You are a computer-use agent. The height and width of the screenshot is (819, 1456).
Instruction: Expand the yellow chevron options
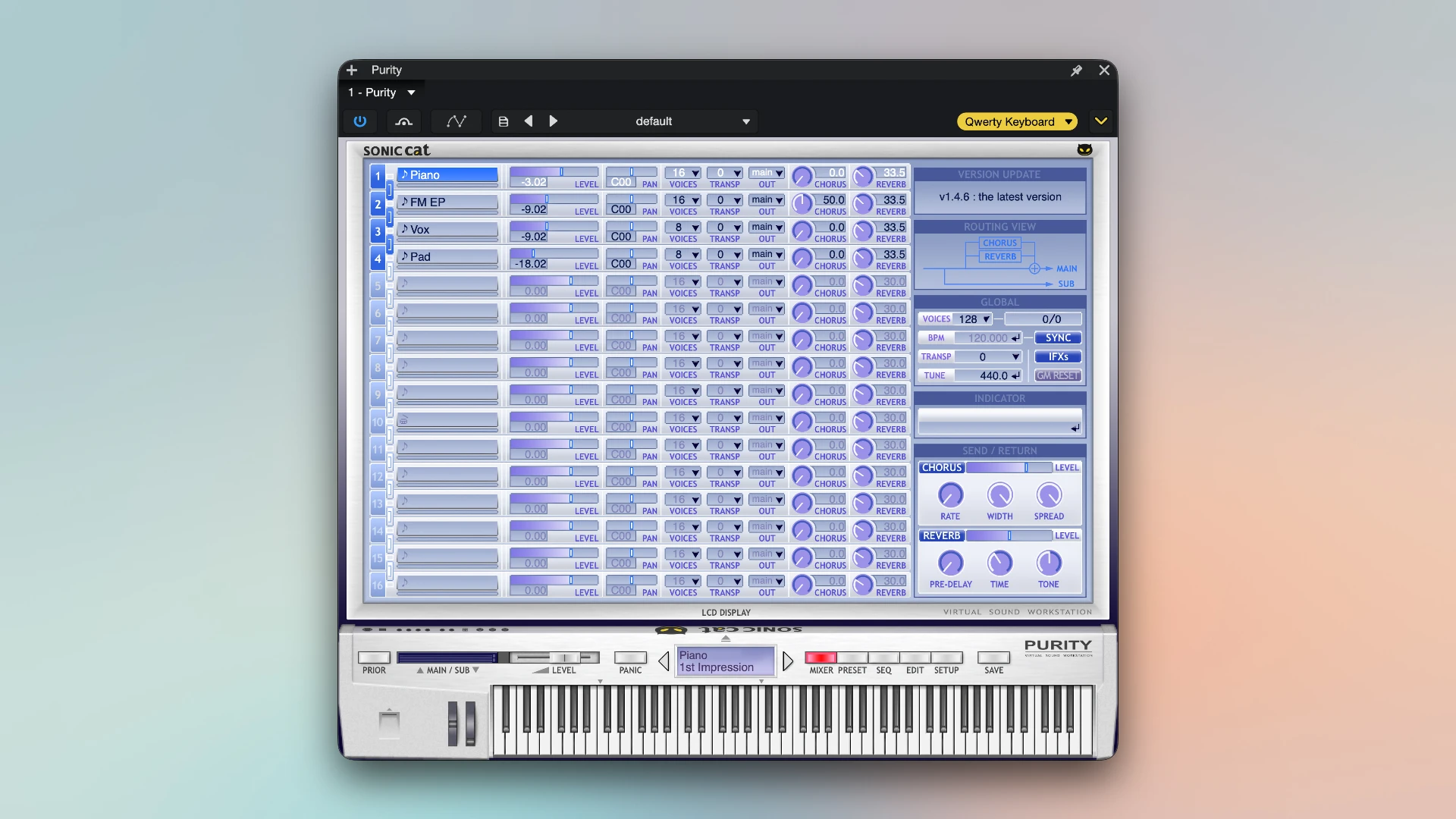[1101, 121]
